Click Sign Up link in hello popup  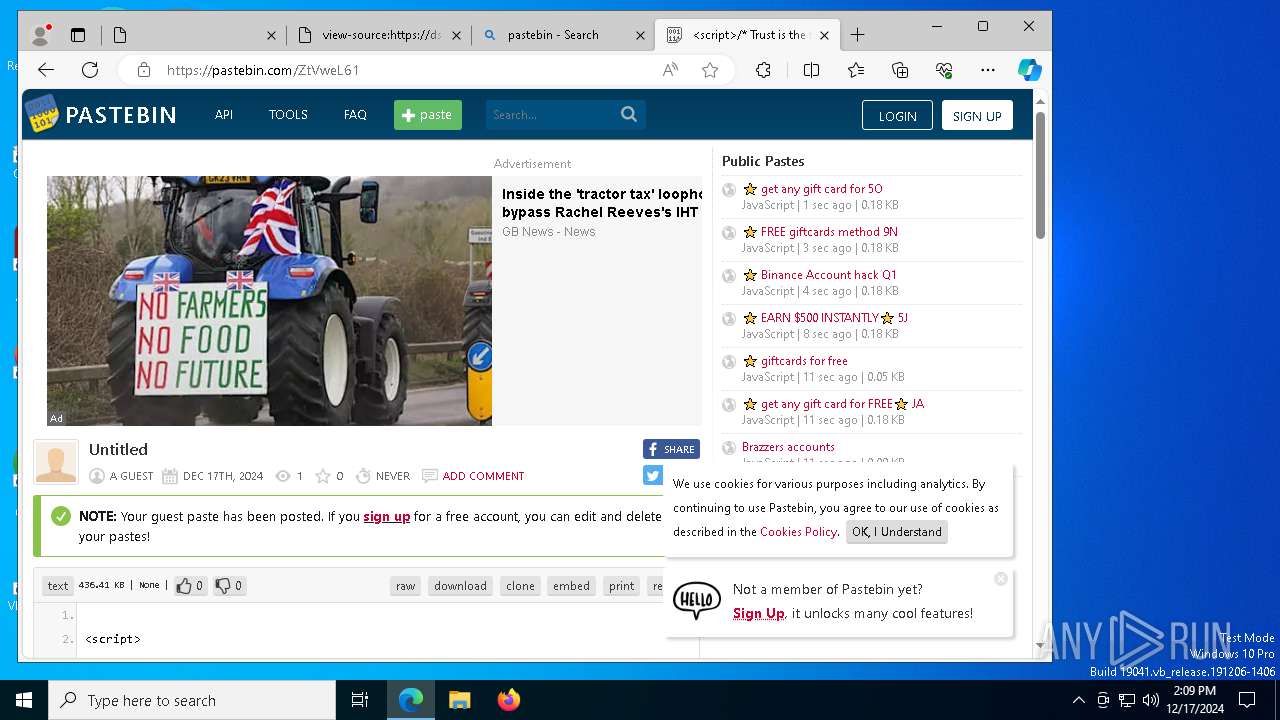coord(759,614)
